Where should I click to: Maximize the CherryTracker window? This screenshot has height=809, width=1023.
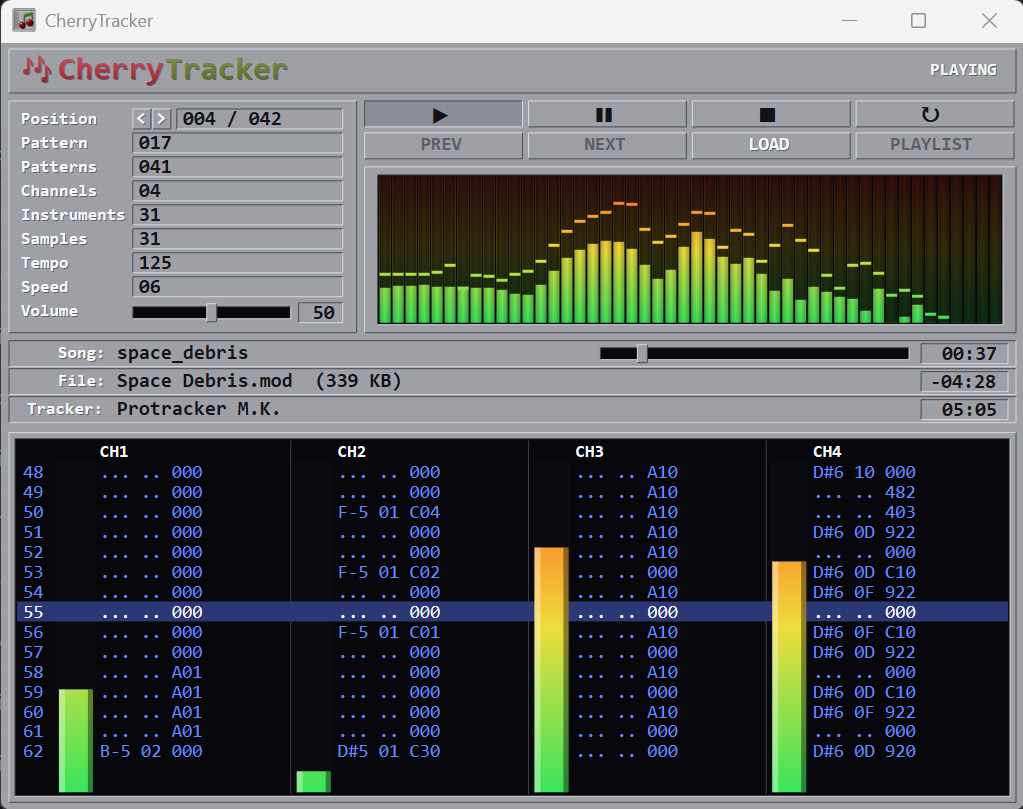tap(918, 21)
